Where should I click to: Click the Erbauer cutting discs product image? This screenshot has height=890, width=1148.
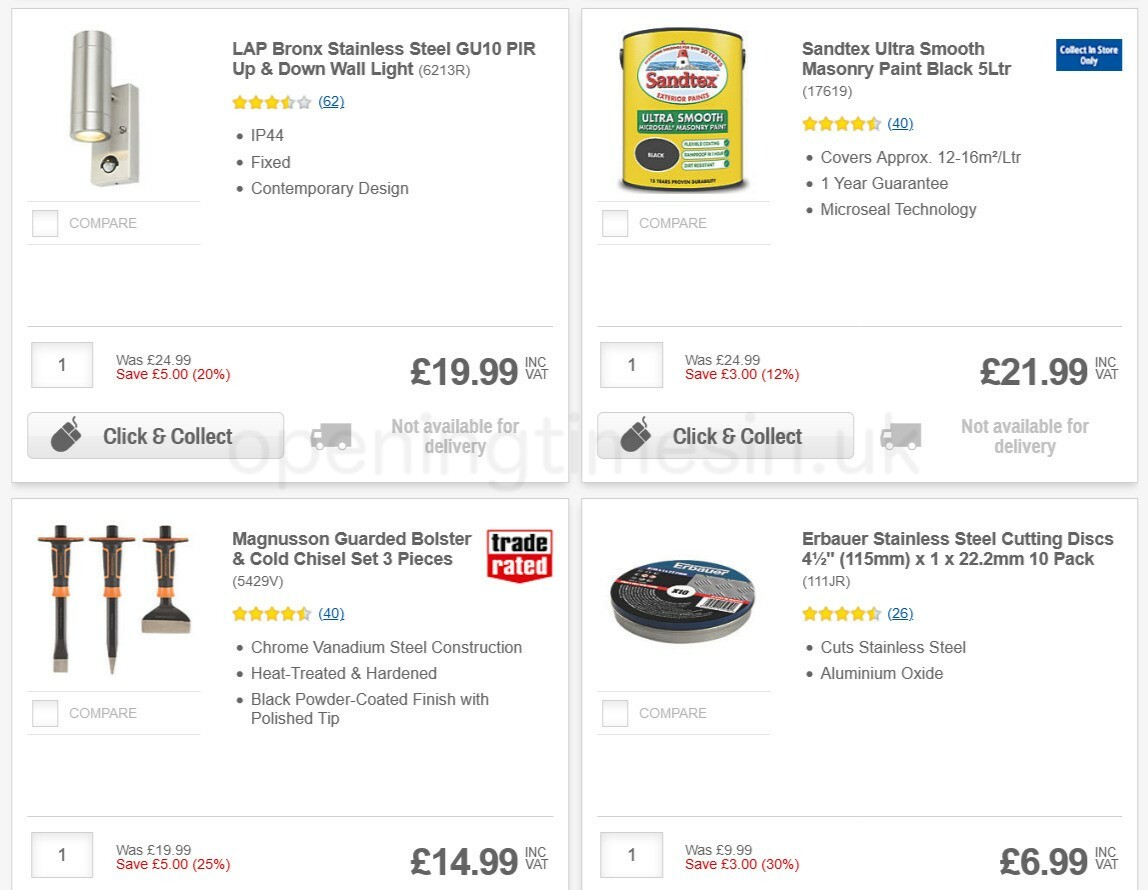click(684, 600)
